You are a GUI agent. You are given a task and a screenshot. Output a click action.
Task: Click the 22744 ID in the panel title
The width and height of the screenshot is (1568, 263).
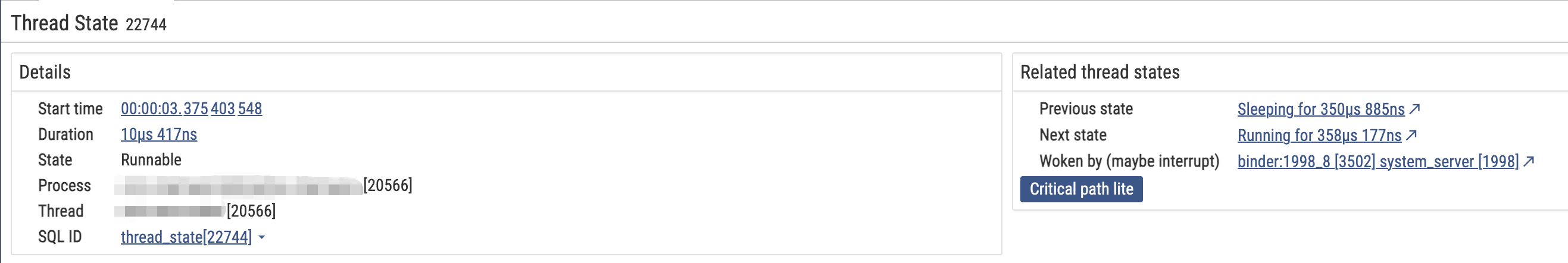[x=146, y=24]
